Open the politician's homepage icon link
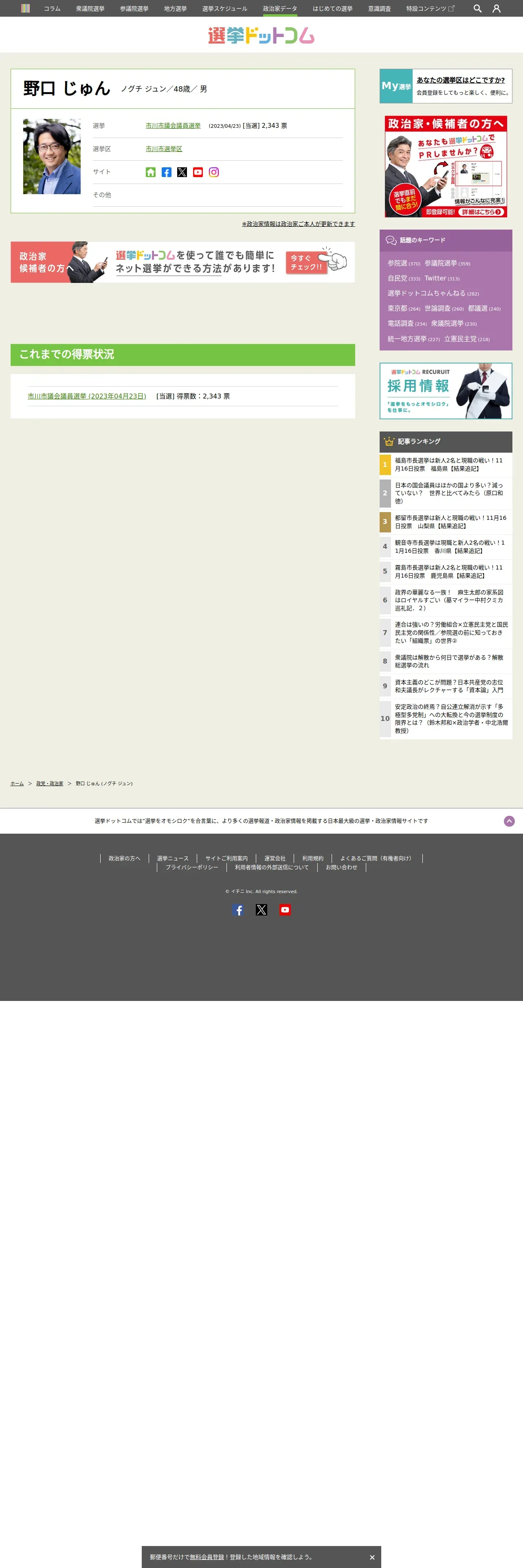This screenshot has width=523, height=1568. pyautogui.click(x=150, y=172)
